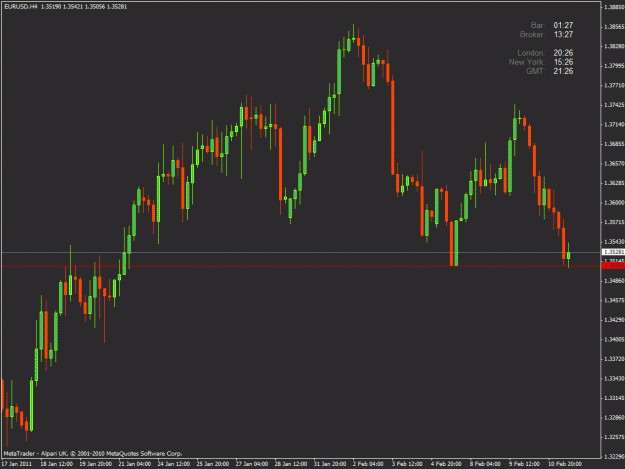Click the 17 Jan 2011 date label
The height and width of the screenshot is (469, 625).
tap(16, 464)
